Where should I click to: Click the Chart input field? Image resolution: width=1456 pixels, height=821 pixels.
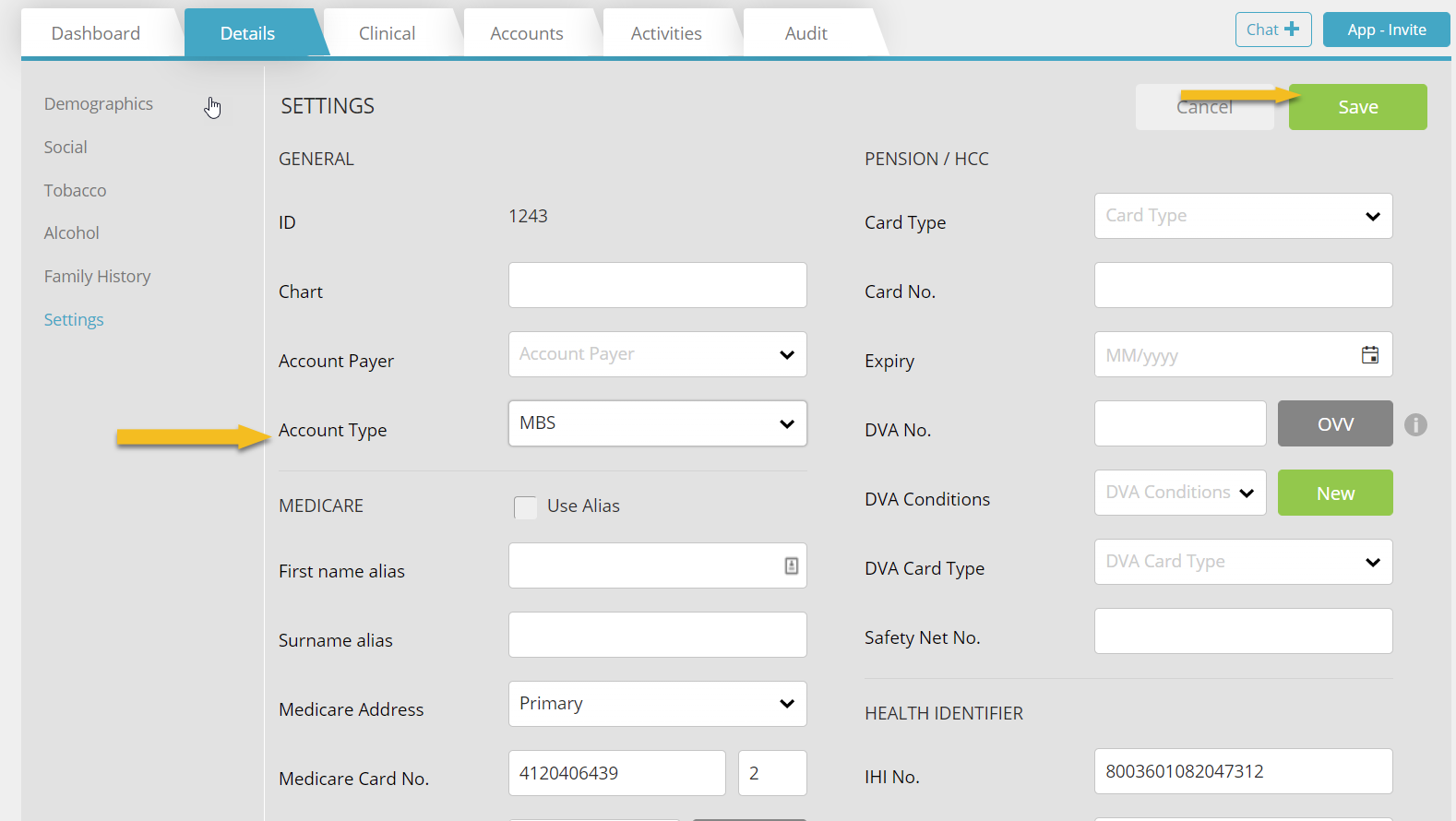(658, 285)
